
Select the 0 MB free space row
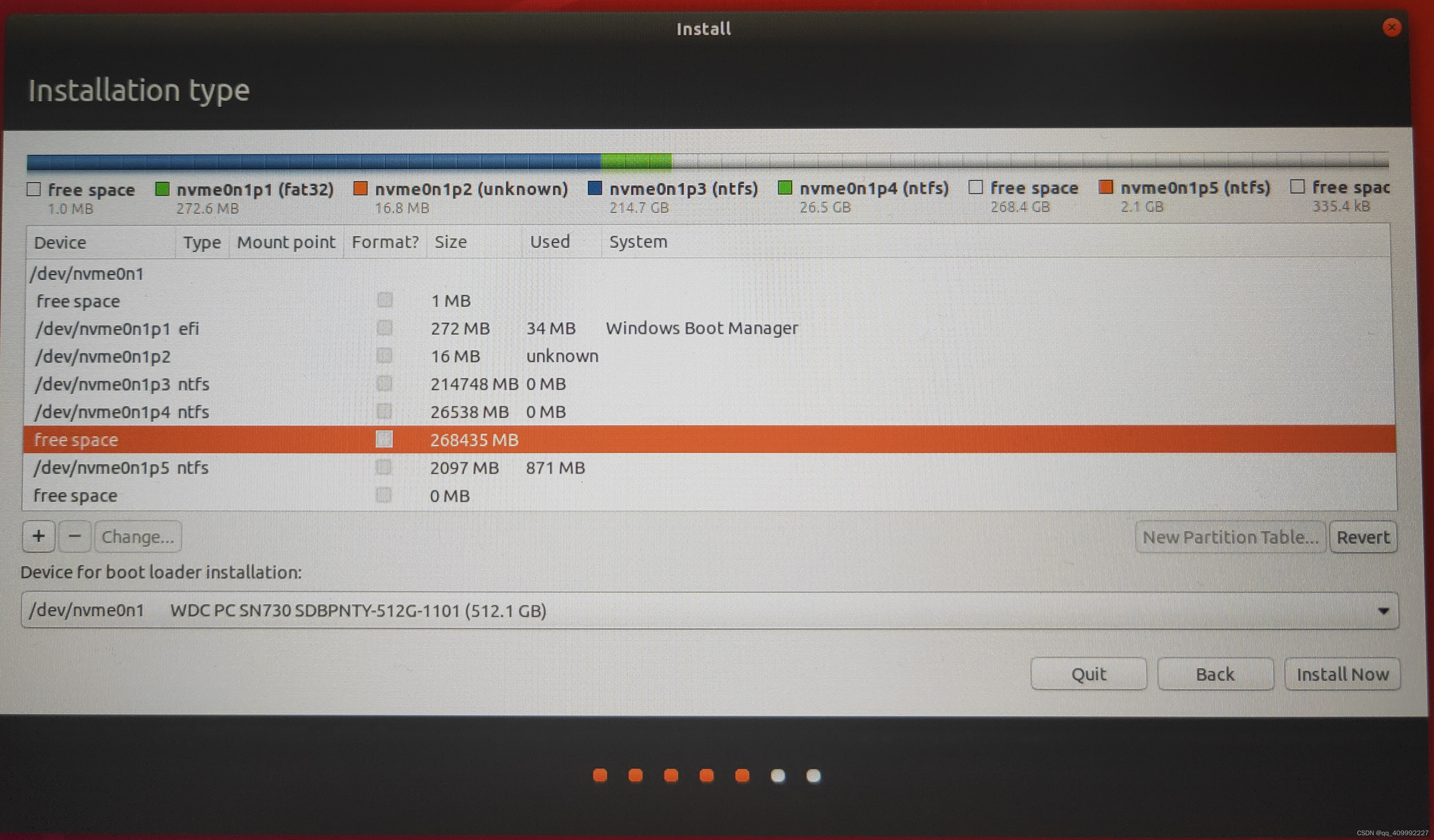pos(710,495)
